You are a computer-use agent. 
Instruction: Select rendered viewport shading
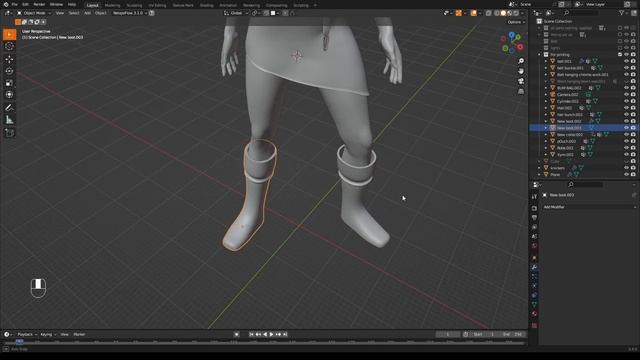(x=516, y=13)
